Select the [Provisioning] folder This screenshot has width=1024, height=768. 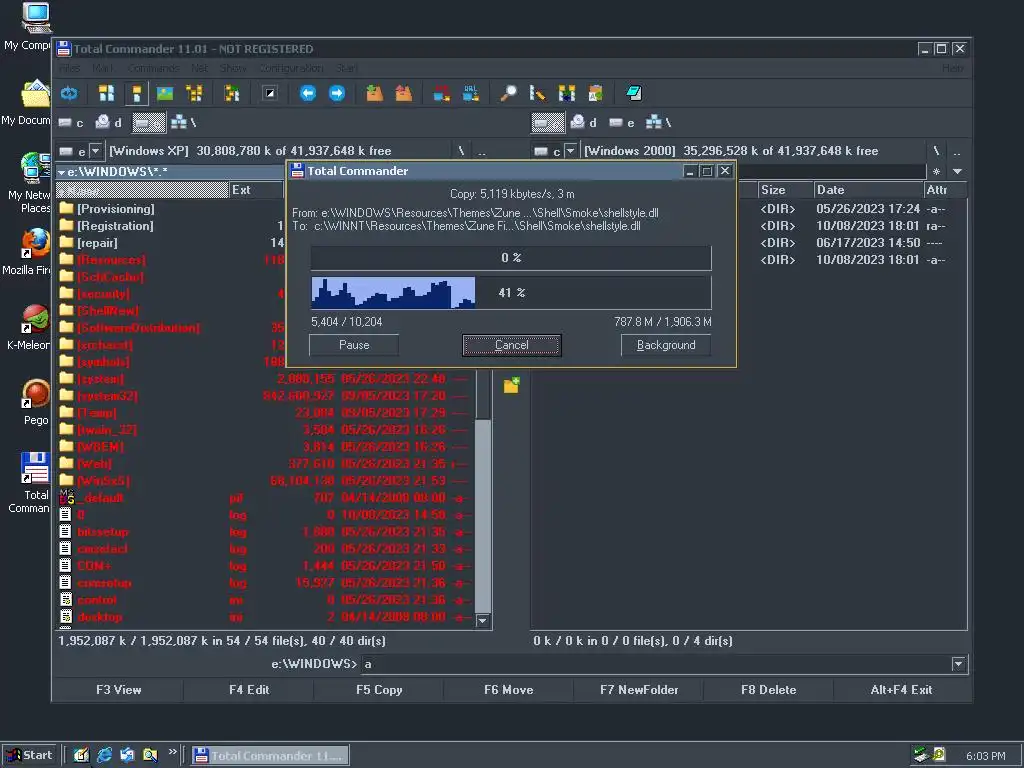(x=116, y=209)
